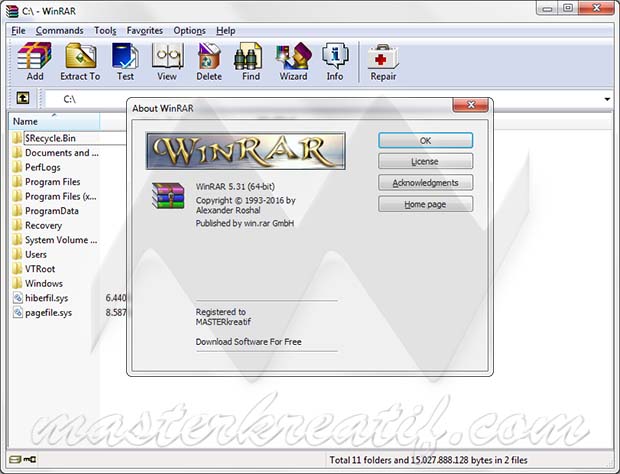Click the Delete toolbar icon
Image resolution: width=620 pixels, height=474 pixels.
(209, 61)
